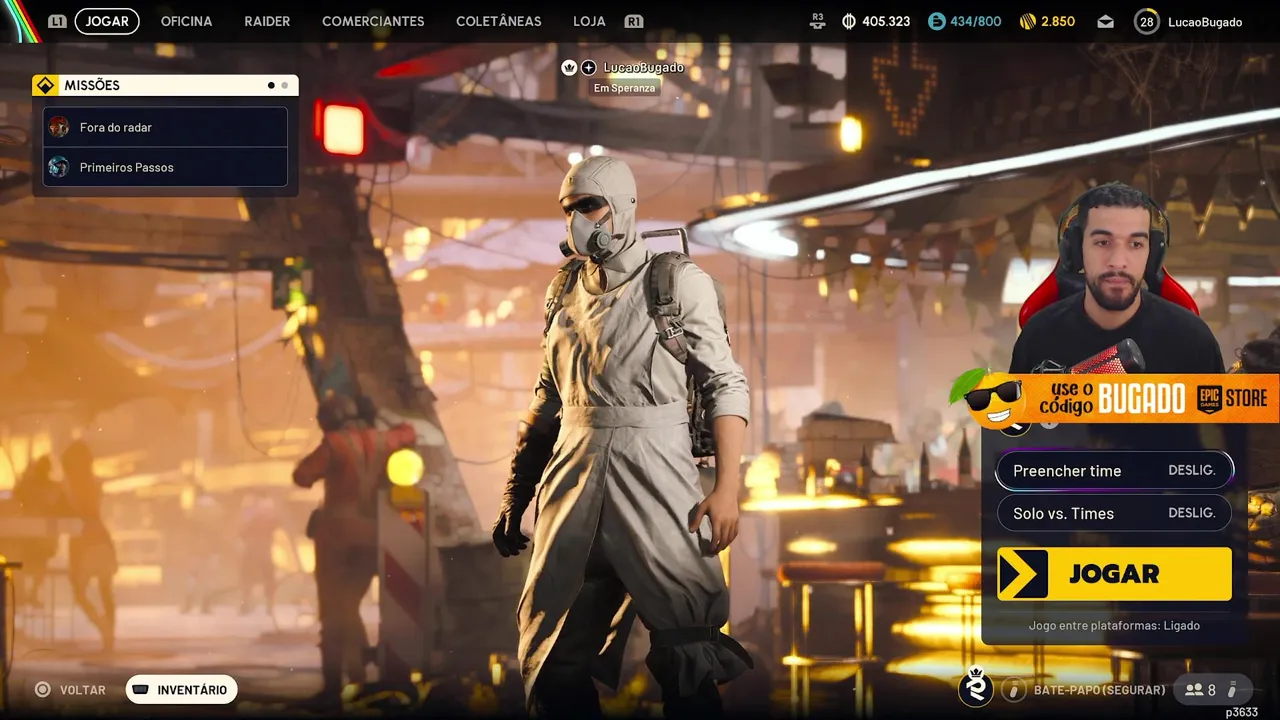The width and height of the screenshot is (1280, 720).
Task: Click the MISSÕES panel diamond icon
Action: tap(45, 85)
